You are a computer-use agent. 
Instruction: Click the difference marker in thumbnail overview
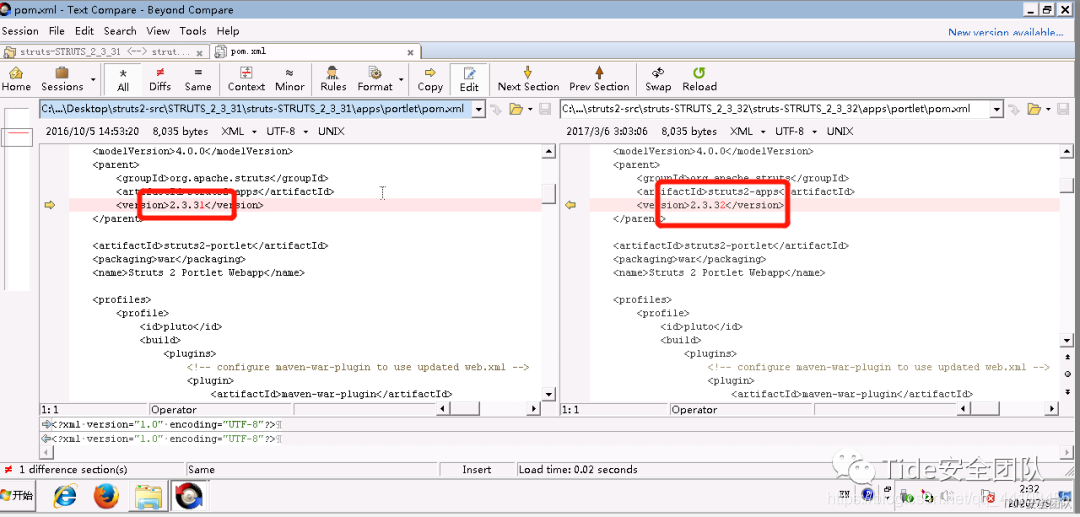[17, 131]
